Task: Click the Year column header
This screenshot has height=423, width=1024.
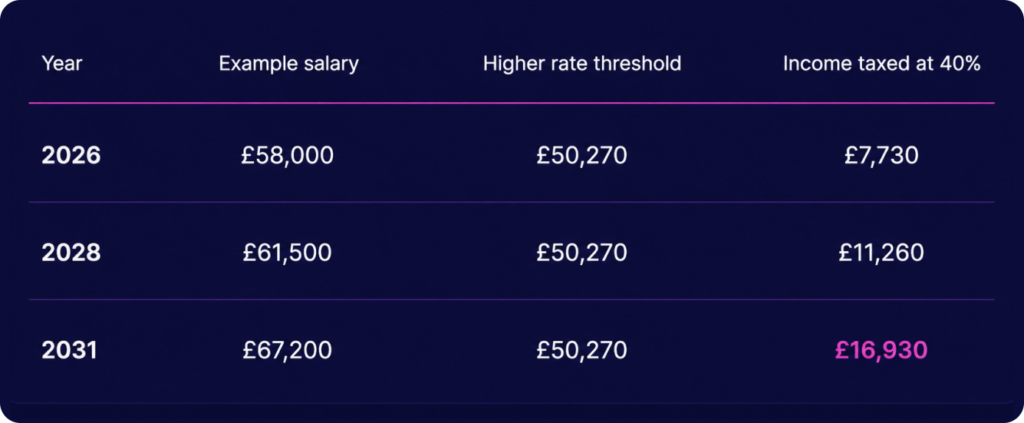Action: pos(62,63)
